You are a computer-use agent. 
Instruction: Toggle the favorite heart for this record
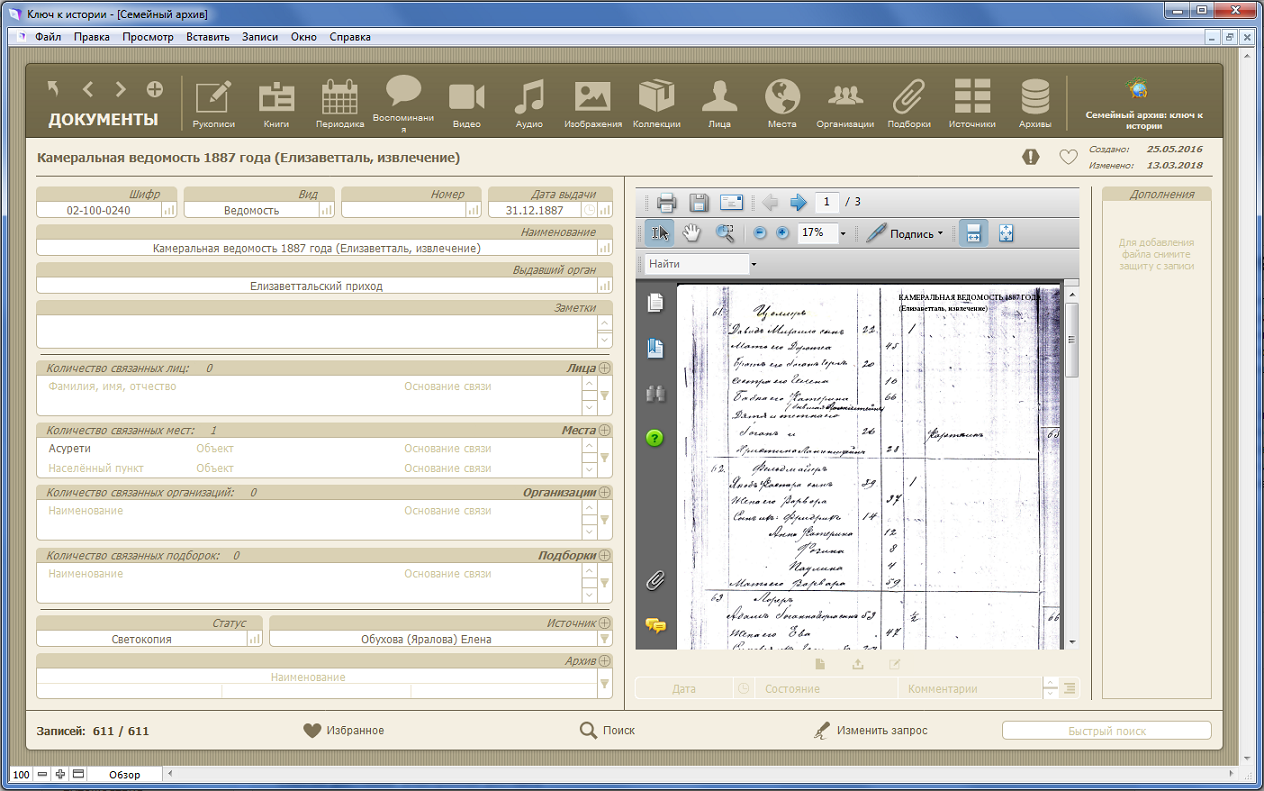(x=1068, y=157)
